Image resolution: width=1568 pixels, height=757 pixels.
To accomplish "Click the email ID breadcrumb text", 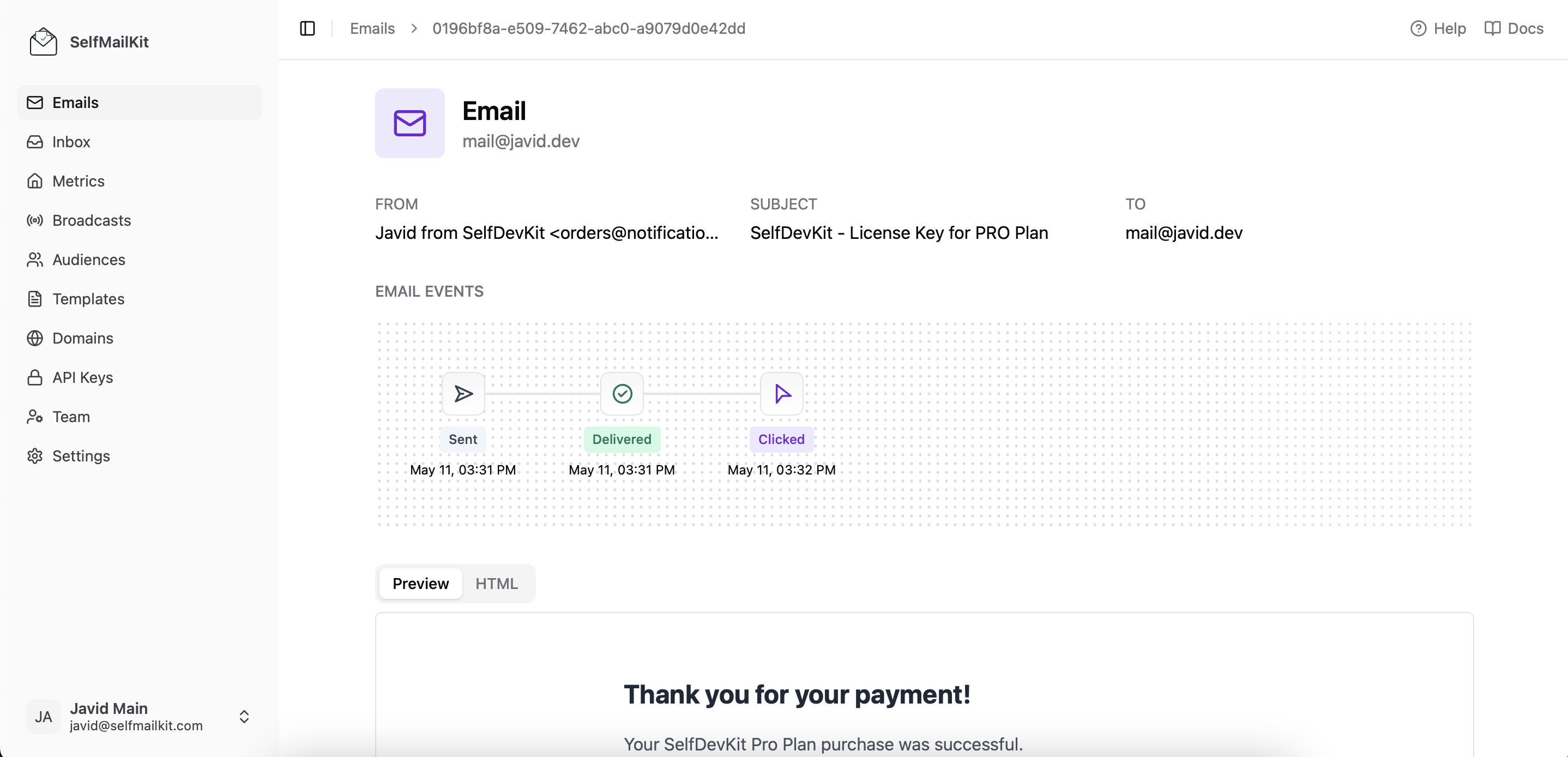I will coord(589,28).
